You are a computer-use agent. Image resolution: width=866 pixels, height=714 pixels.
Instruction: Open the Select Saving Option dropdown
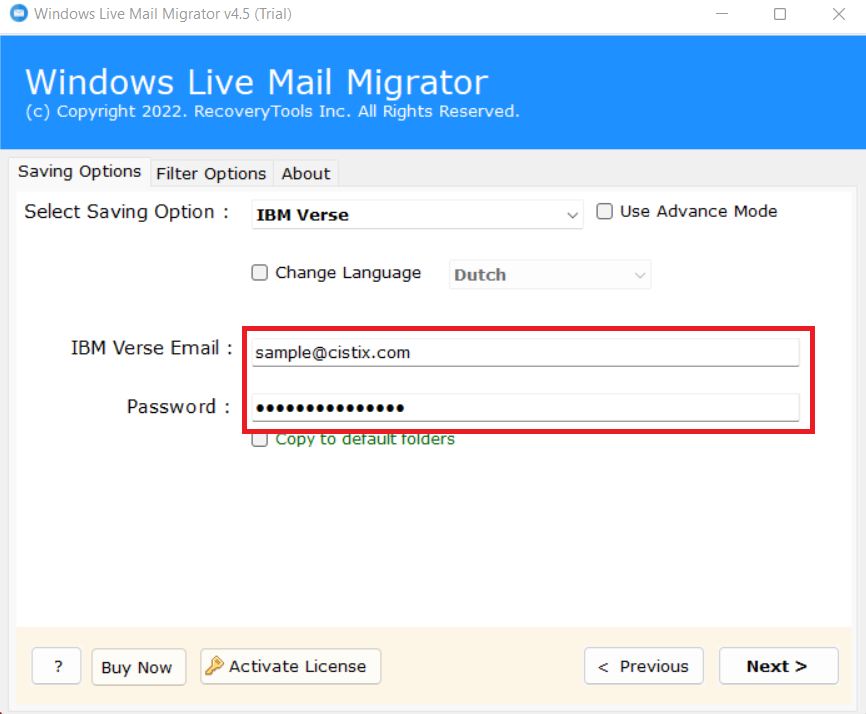tap(417, 215)
